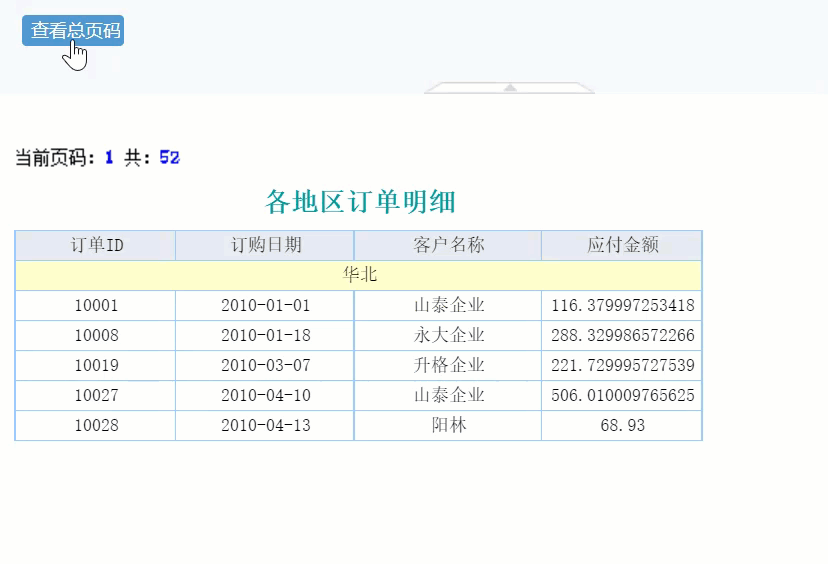Select the 应付金额 column header

pos(622,245)
